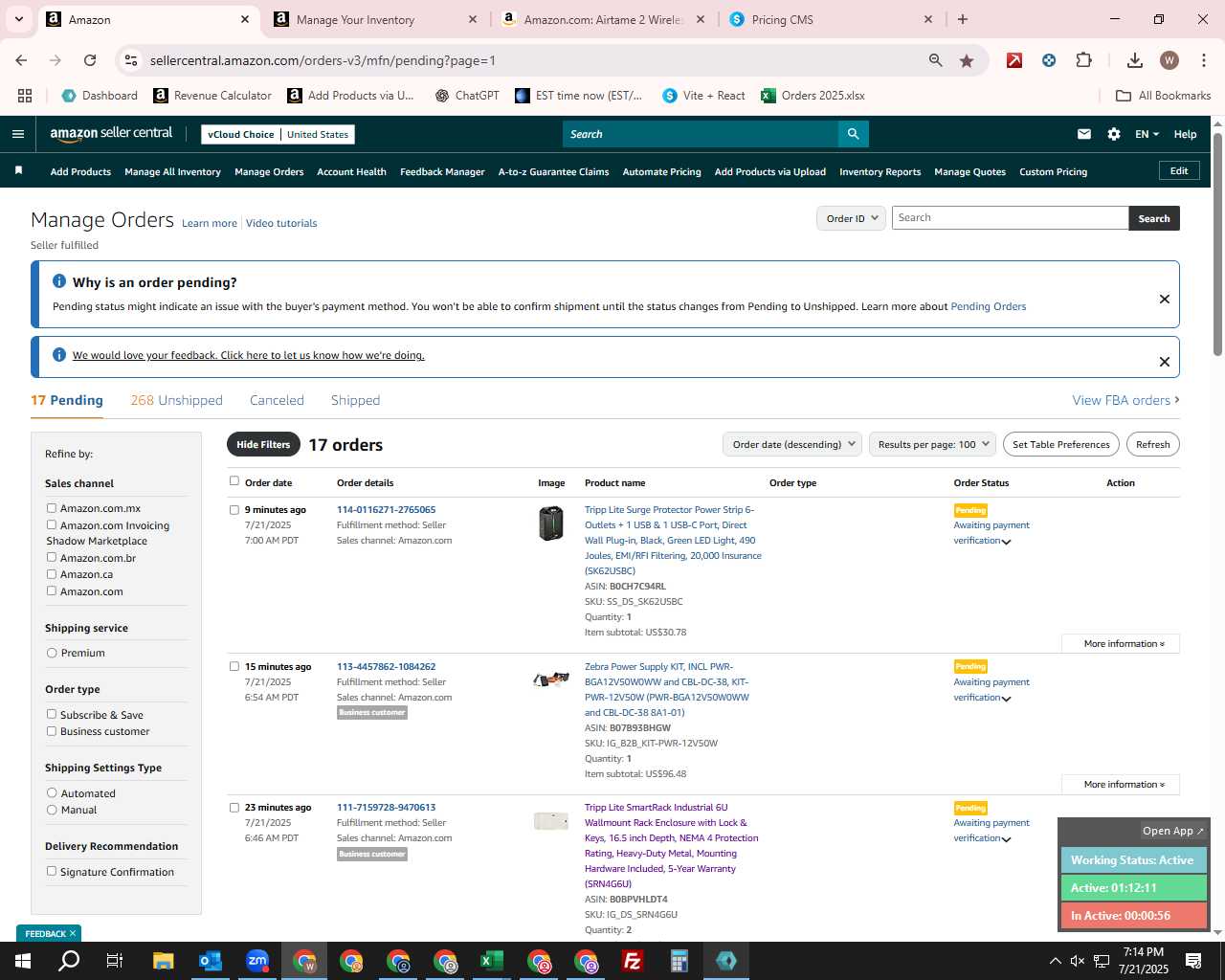Expand More information for the Tripp Lite Surge order
1225x980 pixels.
(1121, 643)
